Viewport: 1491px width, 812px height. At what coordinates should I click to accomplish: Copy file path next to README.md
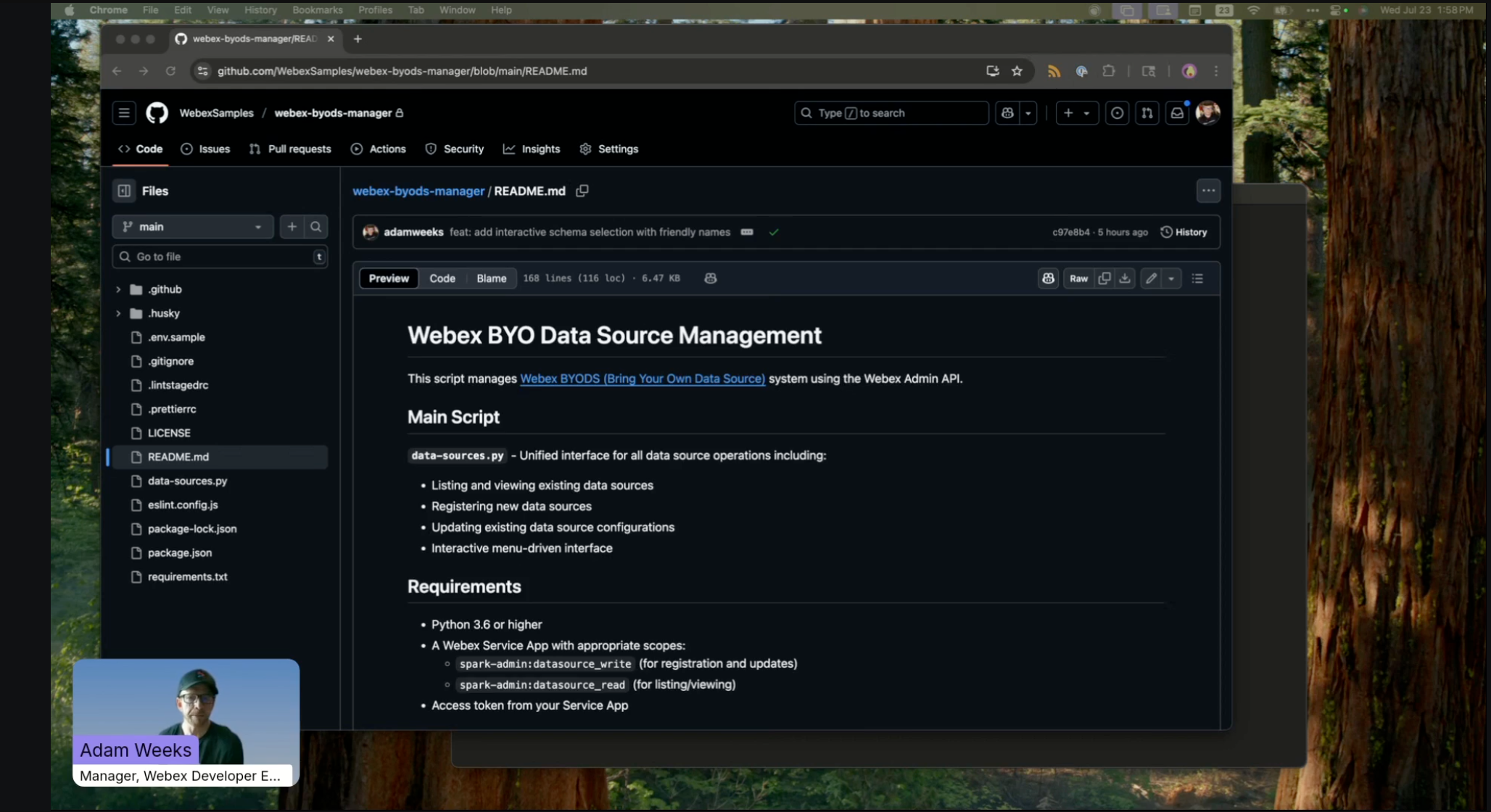pos(582,191)
